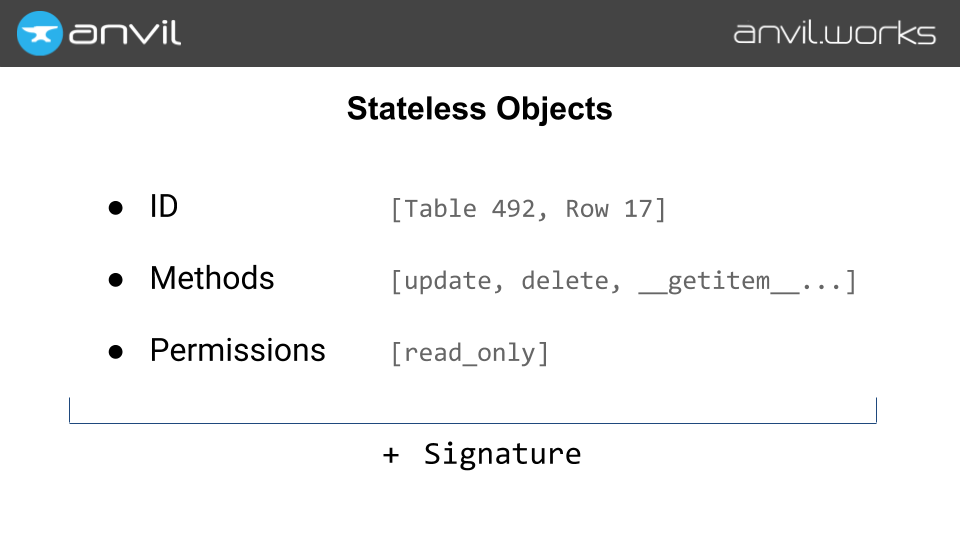Image resolution: width=960 pixels, height=540 pixels.
Task: Click the bullet point beside ID
Action: click(x=115, y=208)
